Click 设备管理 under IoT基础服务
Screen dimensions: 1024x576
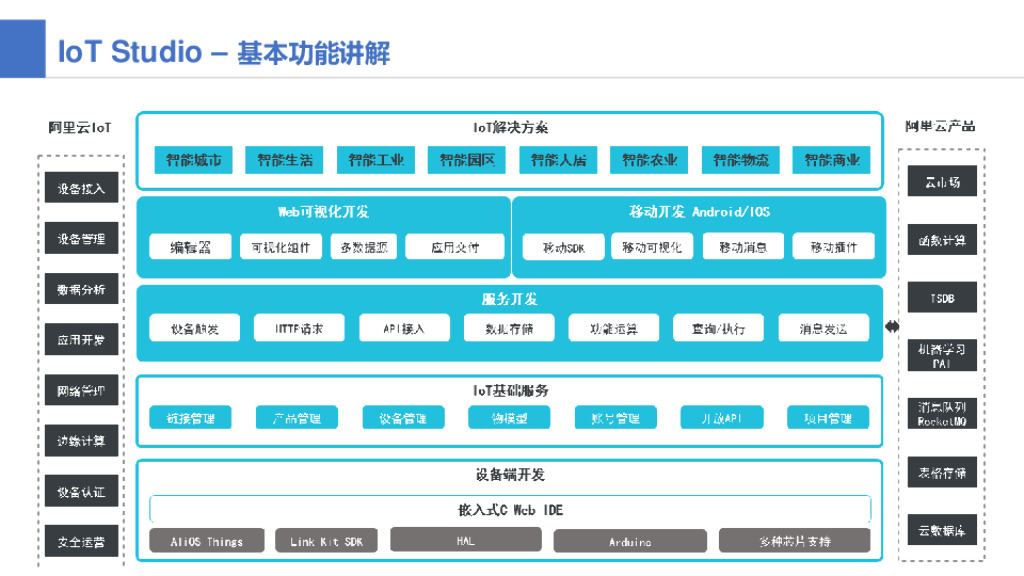(403, 417)
